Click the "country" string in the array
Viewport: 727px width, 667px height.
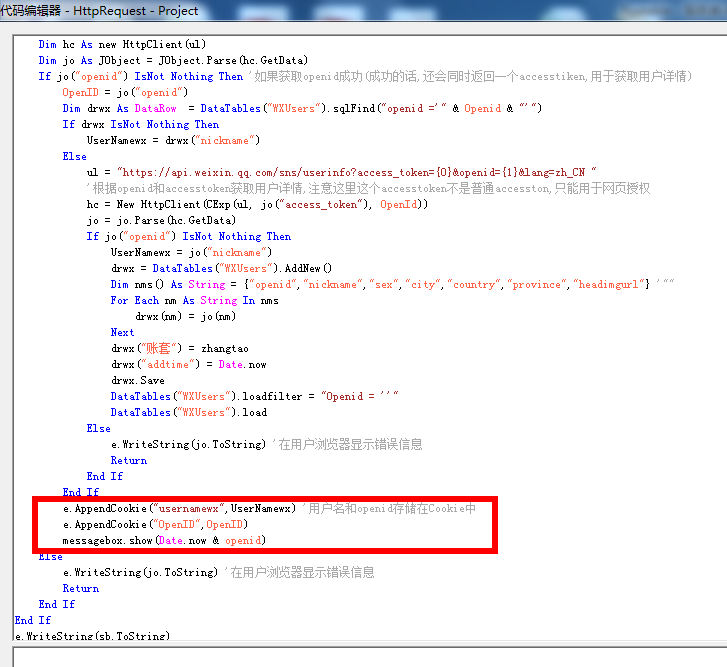[474, 284]
